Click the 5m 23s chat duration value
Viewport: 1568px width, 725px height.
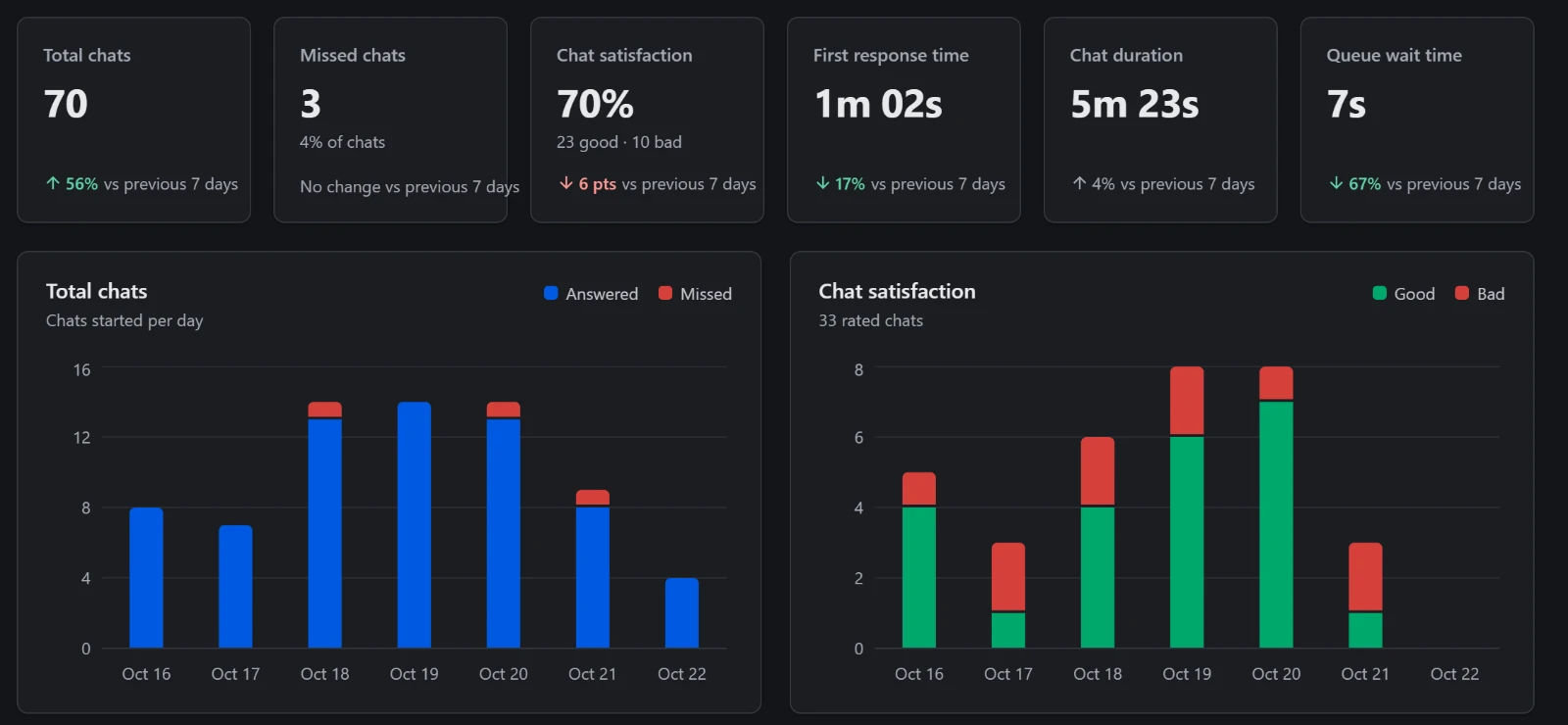[x=1135, y=104]
